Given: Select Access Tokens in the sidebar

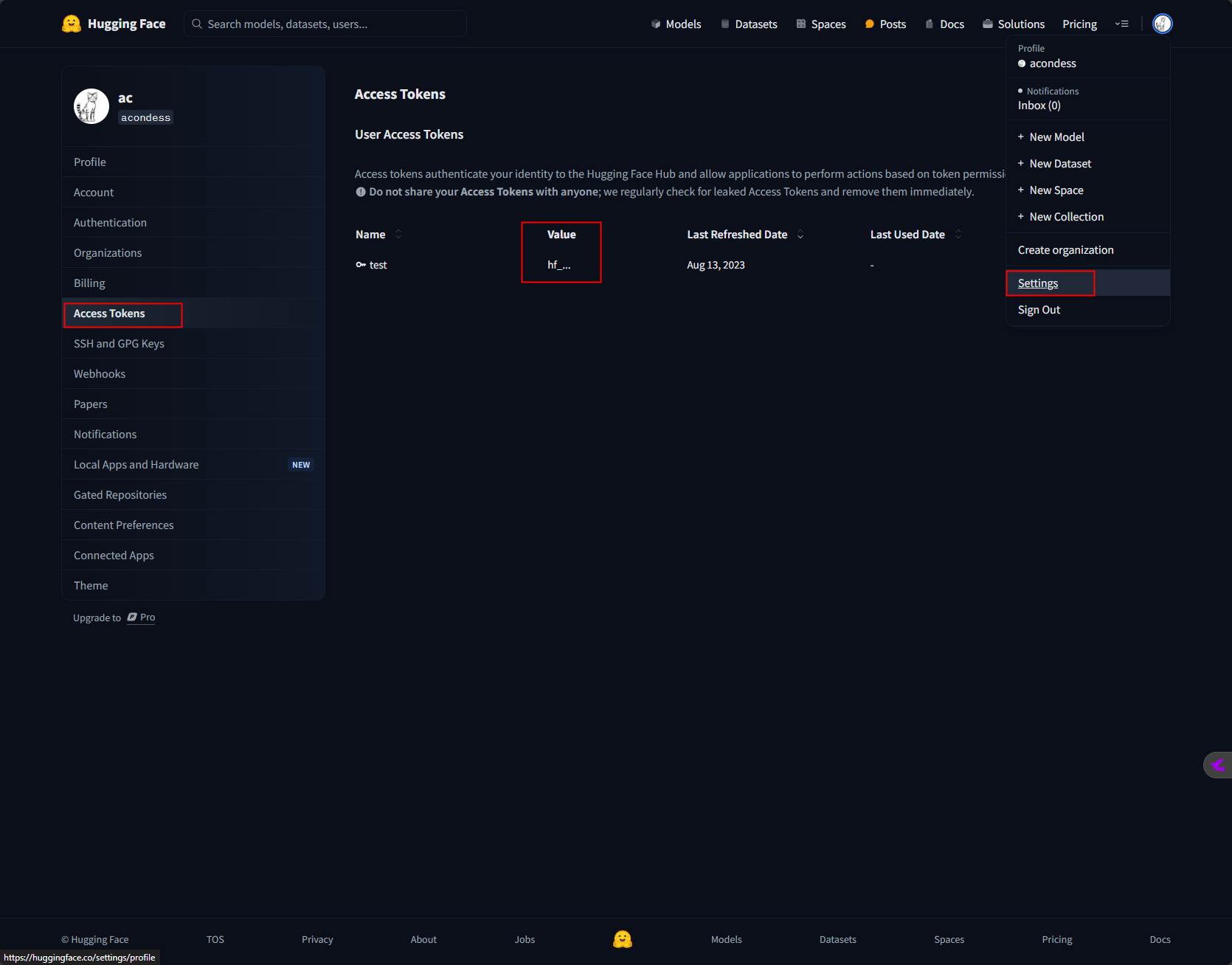Looking at the screenshot, I should (193, 313).
